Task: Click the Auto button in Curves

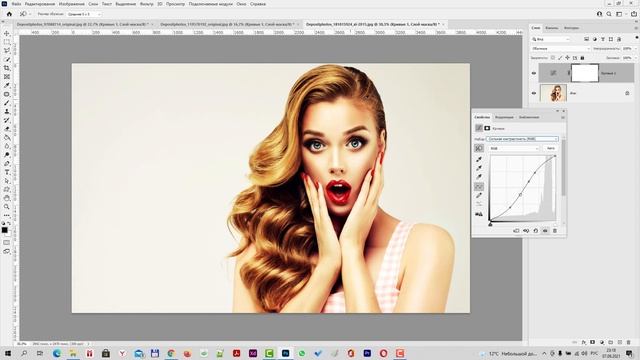Action: [551, 148]
